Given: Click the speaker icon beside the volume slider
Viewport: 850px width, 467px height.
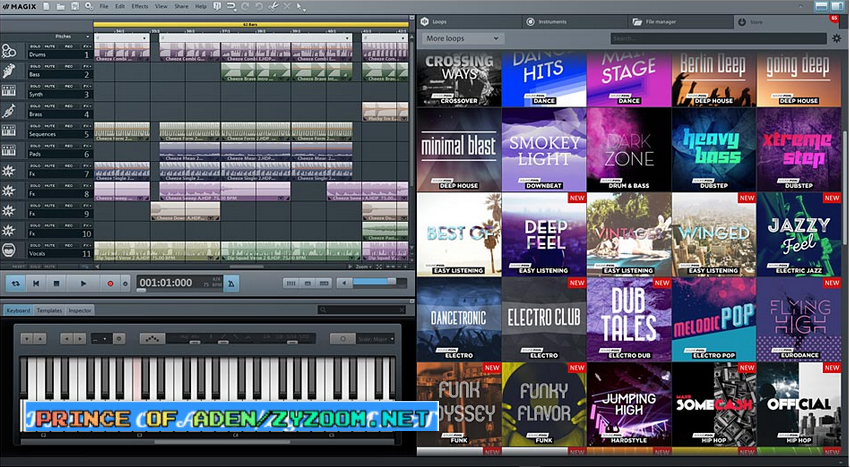Looking at the screenshot, I should 343,283.
